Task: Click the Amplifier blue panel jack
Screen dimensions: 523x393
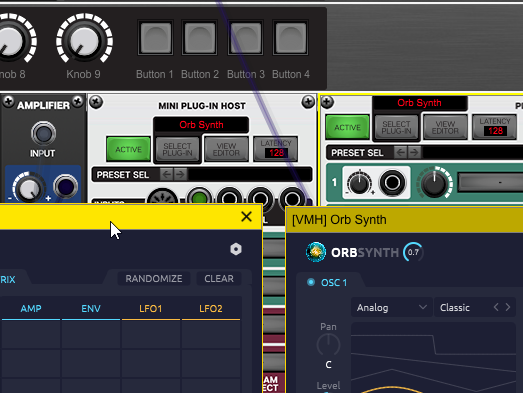Action: (x=65, y=186)
